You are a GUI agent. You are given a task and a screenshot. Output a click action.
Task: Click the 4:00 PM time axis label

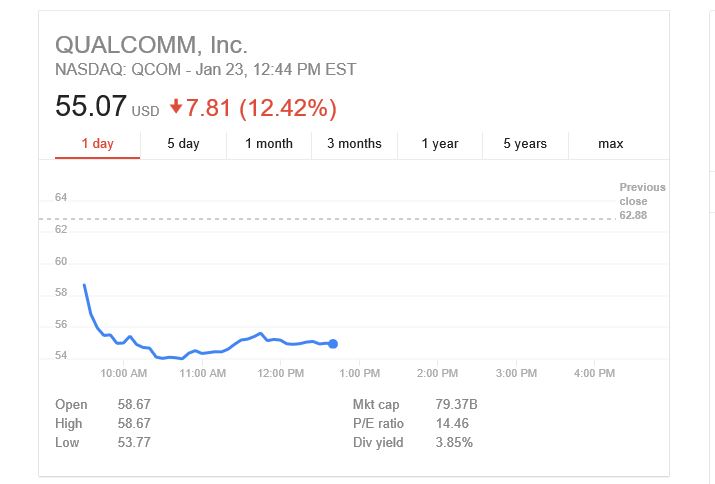(595, 373)
